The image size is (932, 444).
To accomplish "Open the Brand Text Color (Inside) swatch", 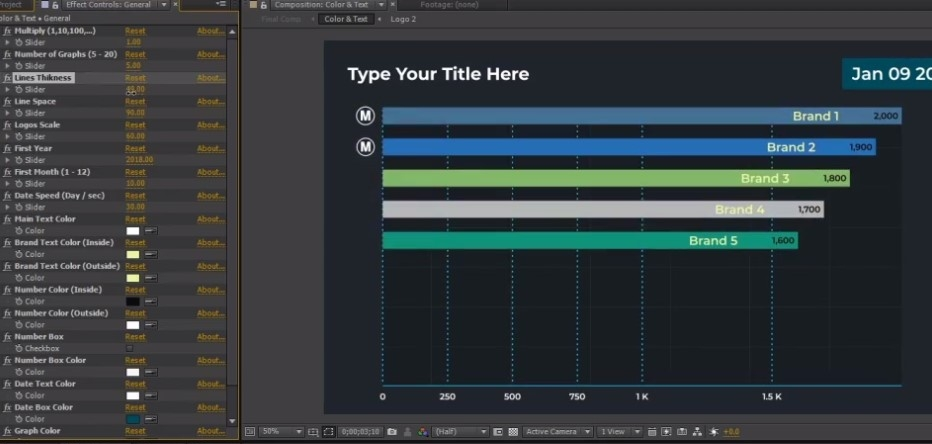I will point(133,255).
